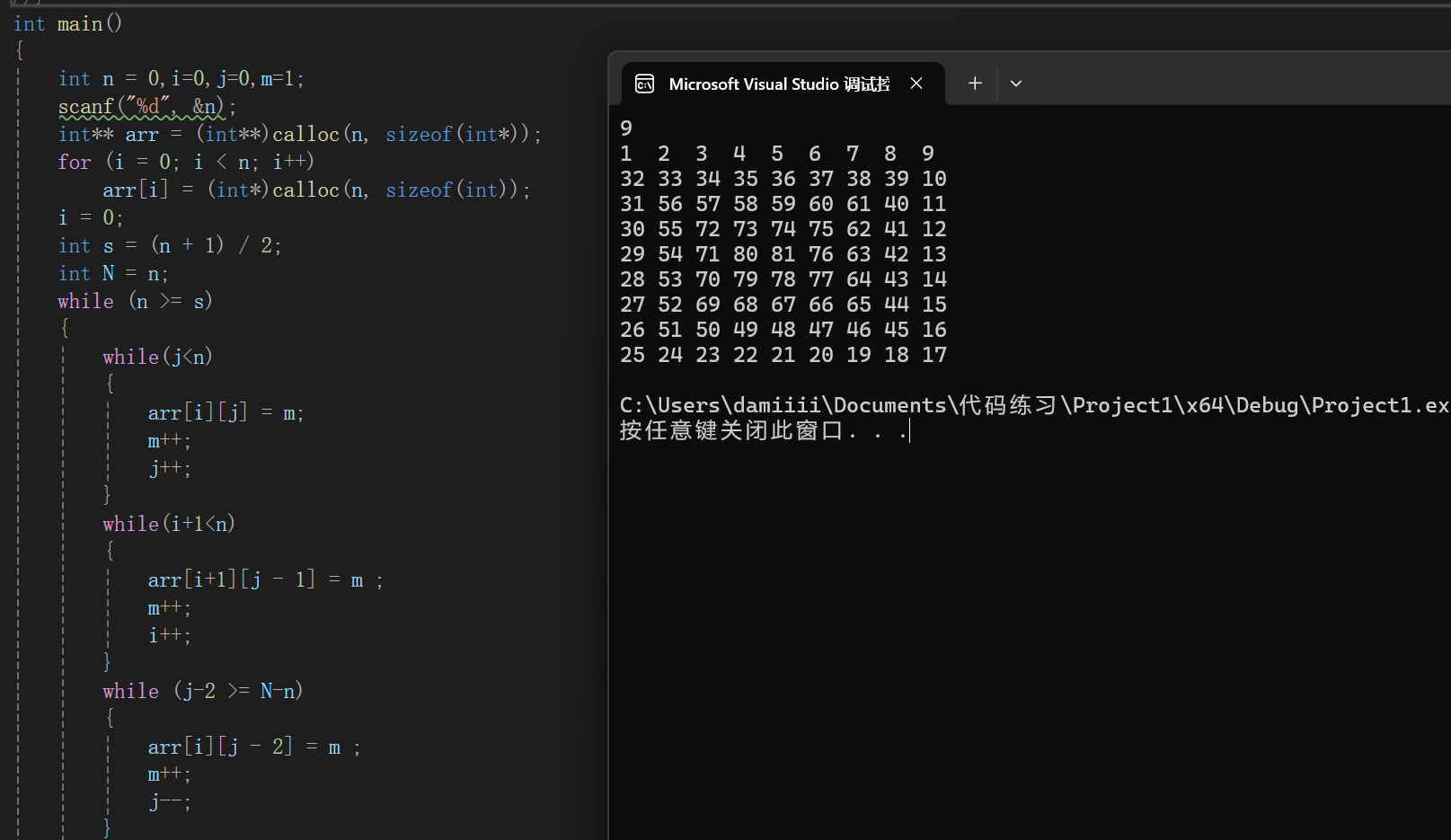Screen dimensions: 1451x840
Task: Close the Microsoft Visual Studio console tab
Action: click(x=916, y=84)
